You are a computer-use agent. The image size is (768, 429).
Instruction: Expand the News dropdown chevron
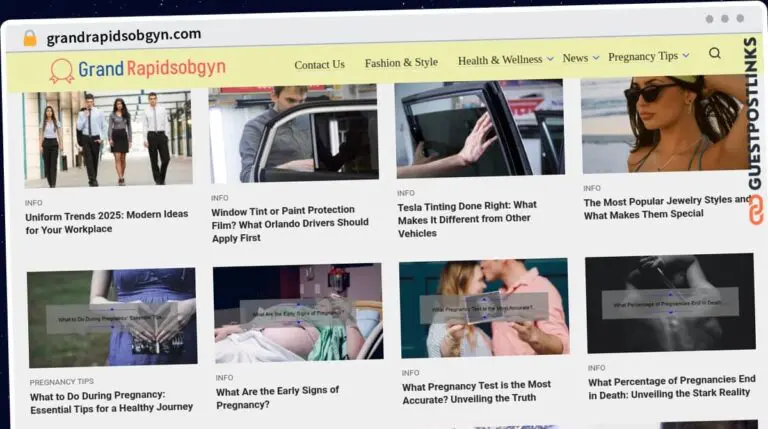point(596,57)
